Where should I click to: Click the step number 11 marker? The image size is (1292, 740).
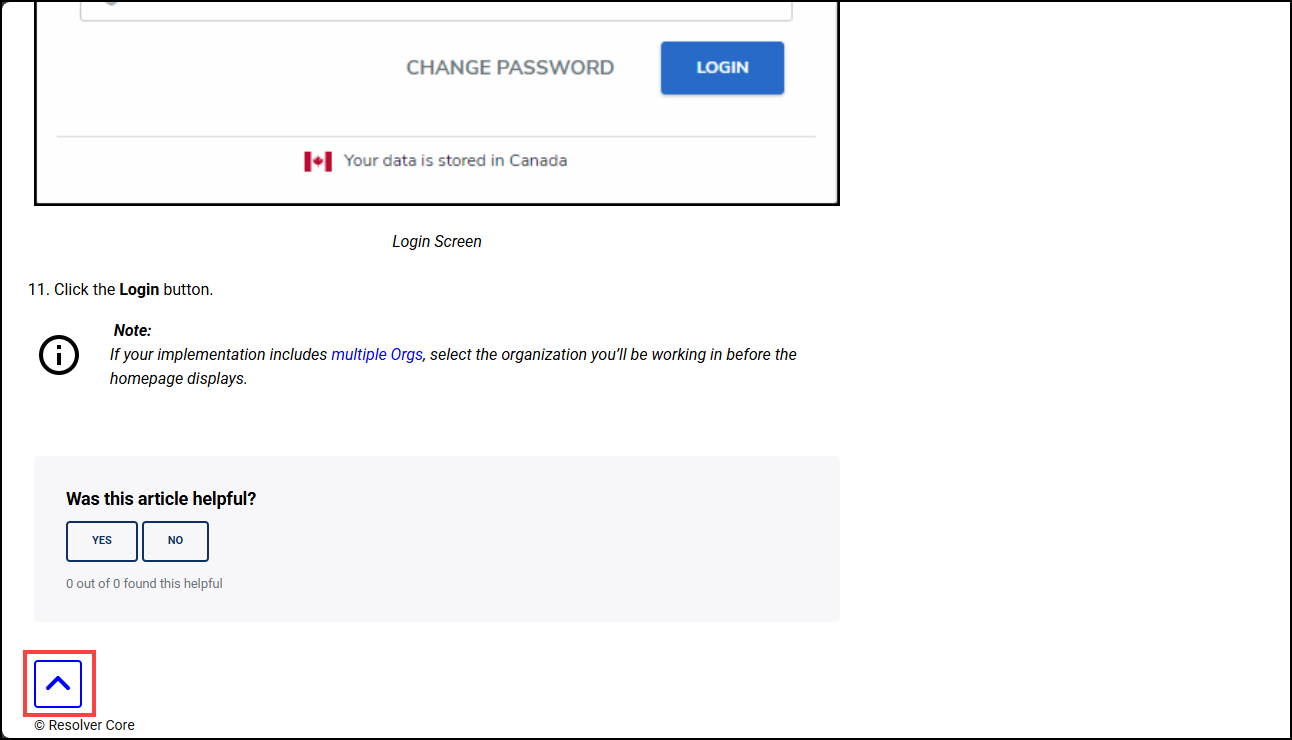(x=38, y=290)
